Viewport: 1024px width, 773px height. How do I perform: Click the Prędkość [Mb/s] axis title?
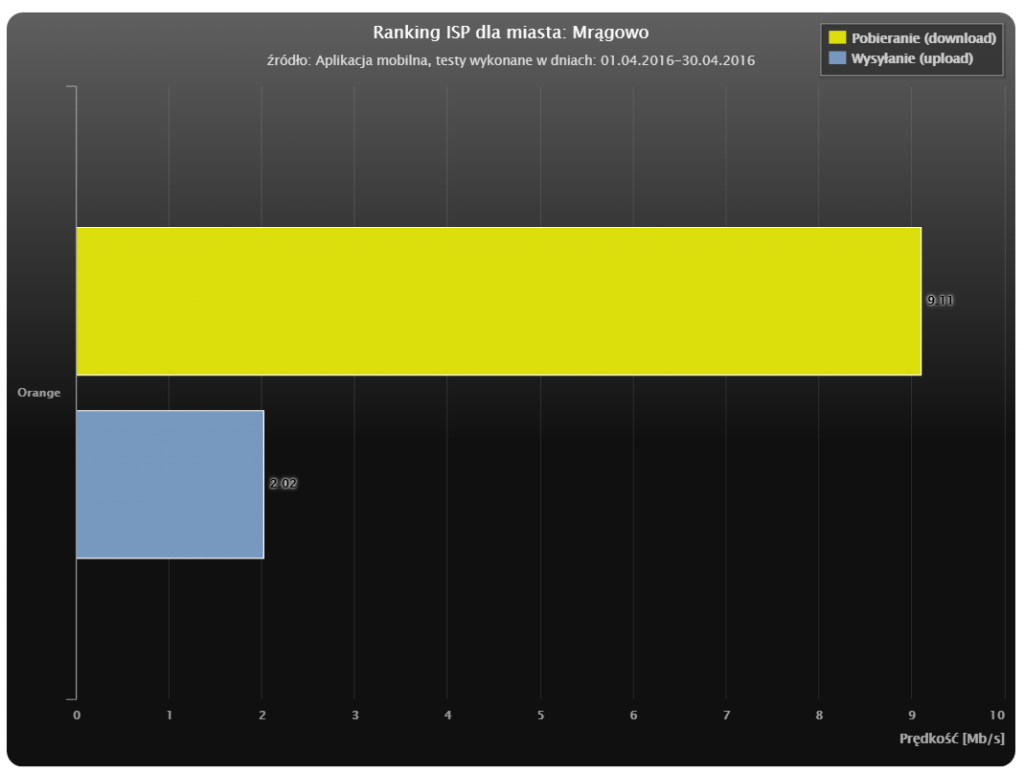coord(952,738)
